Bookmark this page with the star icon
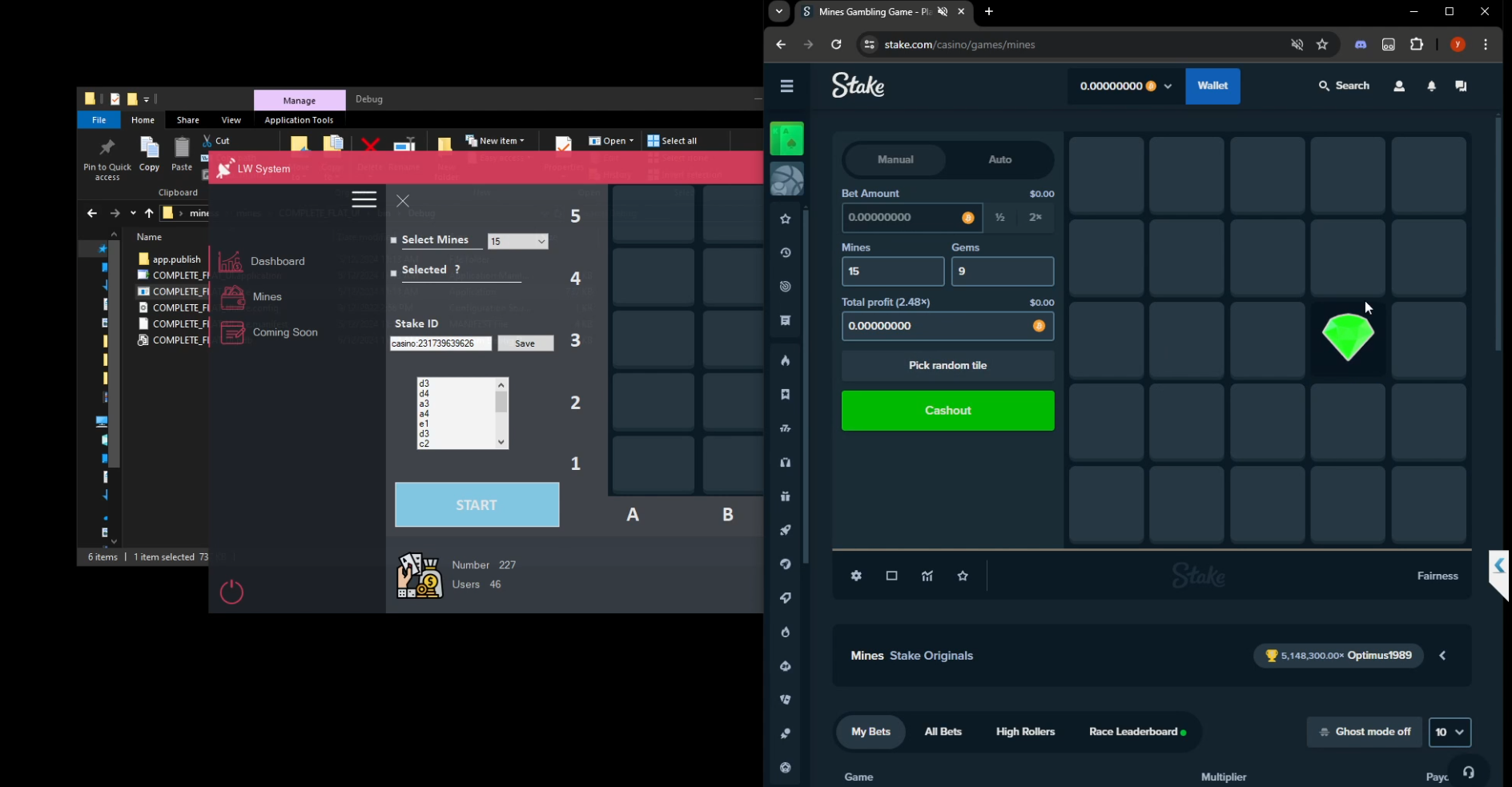 click(x=1322, y=45)
